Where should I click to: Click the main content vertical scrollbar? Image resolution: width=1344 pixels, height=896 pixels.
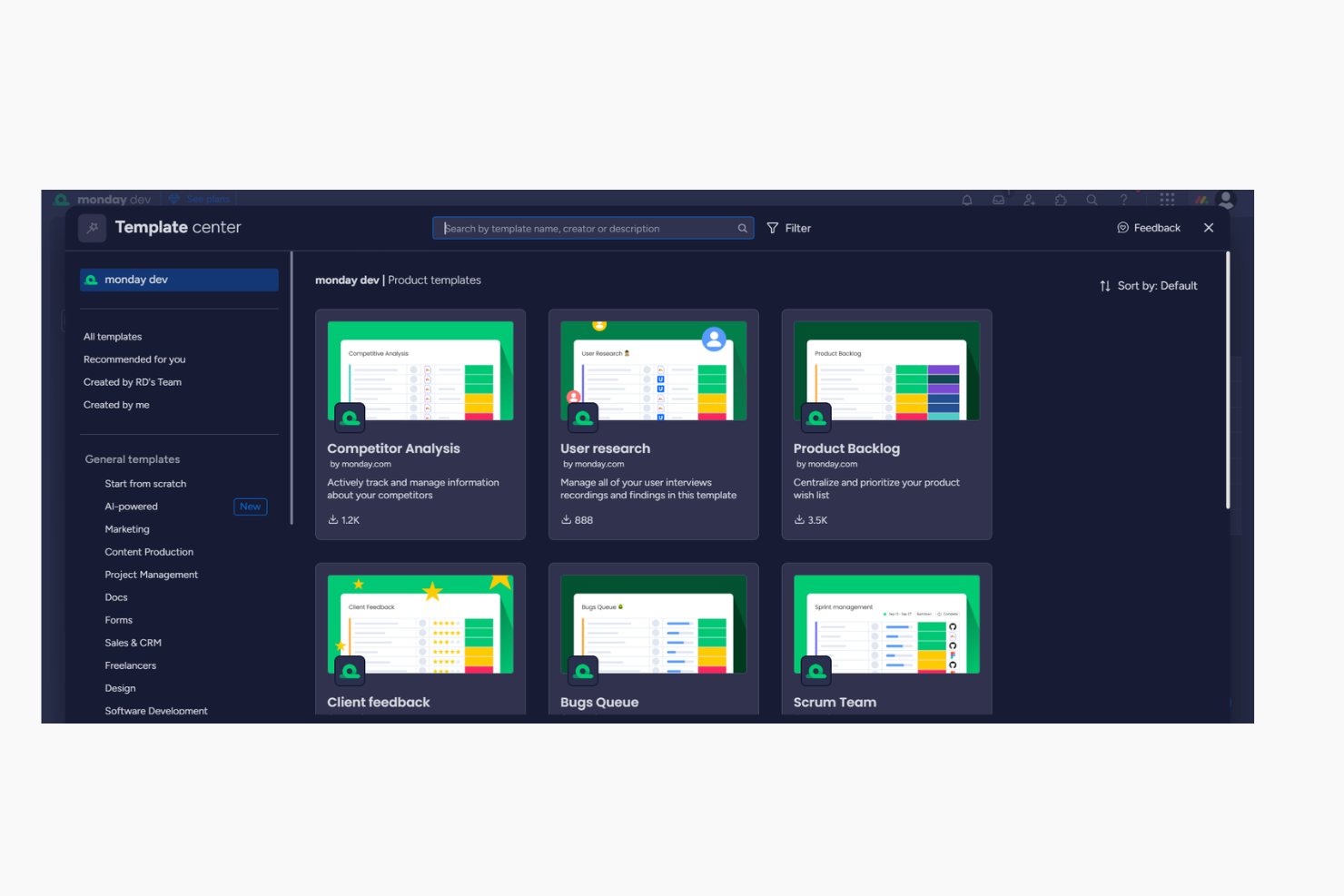(1228, 380)
